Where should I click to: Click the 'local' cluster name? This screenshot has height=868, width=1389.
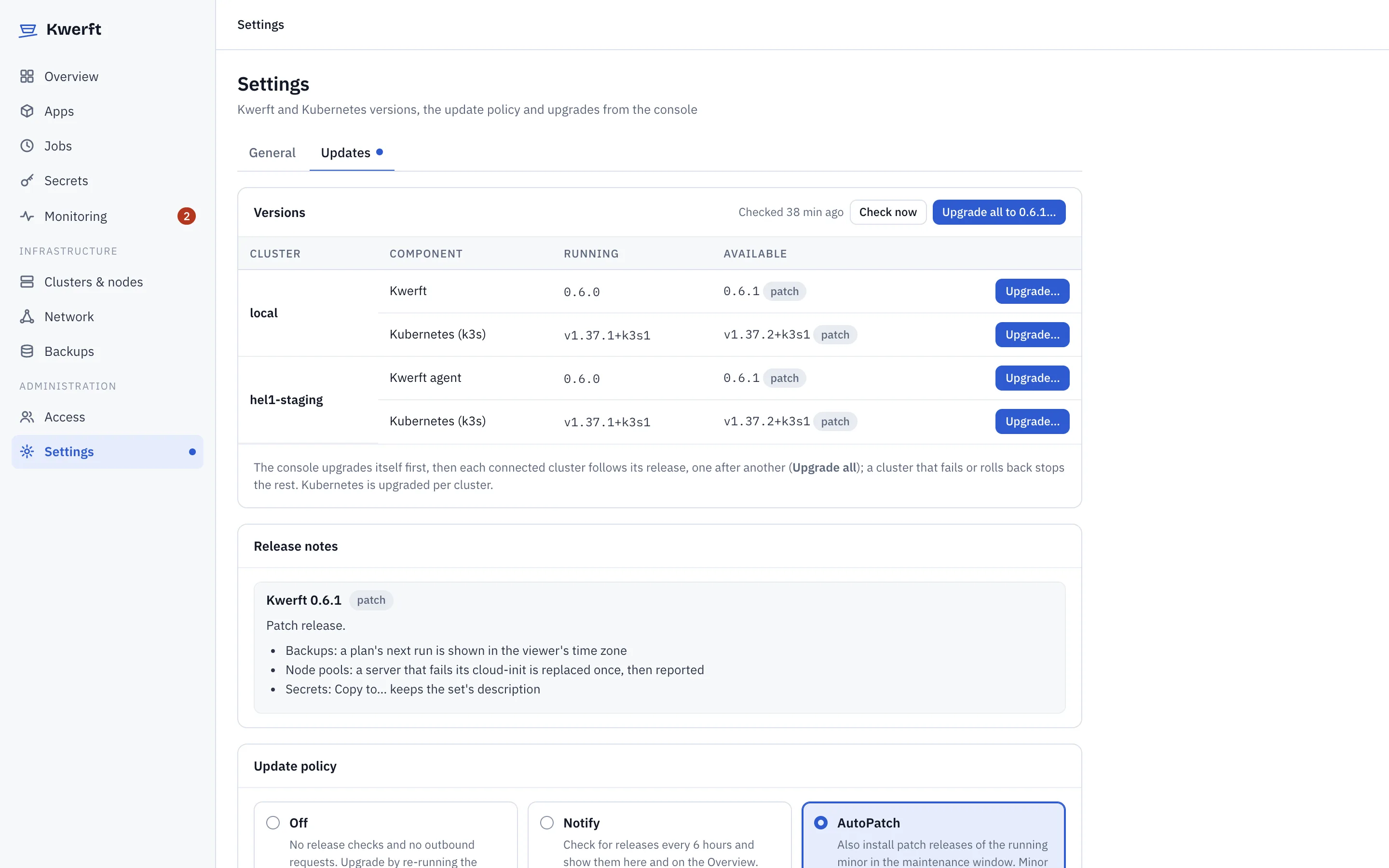pyautogui.click(x=263, y=313)
